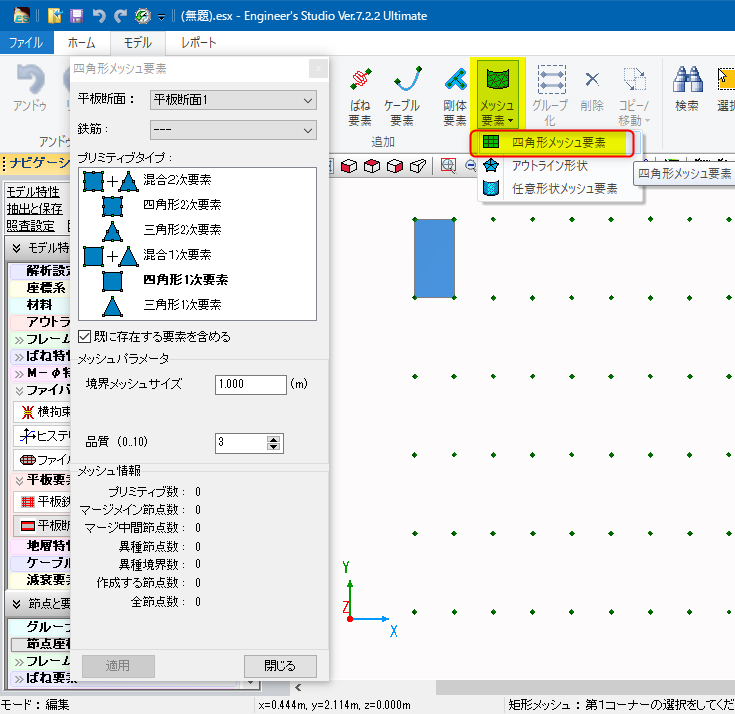735x714 pixels.
Task: Click the save icon in title bar
Action: (76, 15)
